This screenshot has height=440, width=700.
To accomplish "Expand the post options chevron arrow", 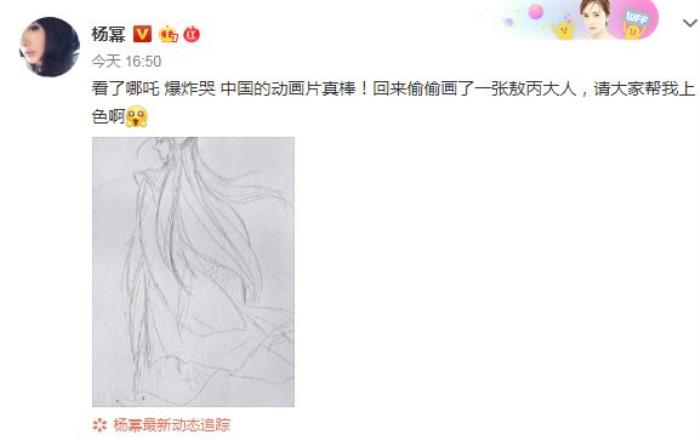I will coord(690,23).
